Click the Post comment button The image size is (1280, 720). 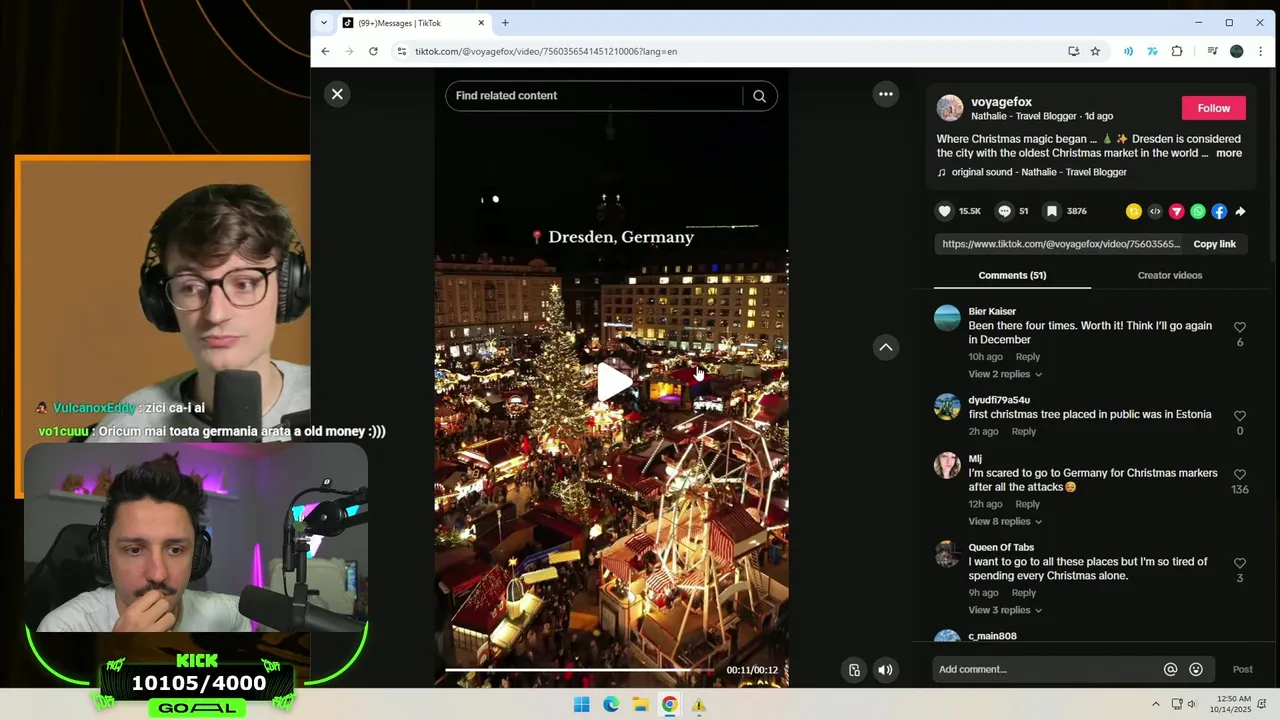1242,669
